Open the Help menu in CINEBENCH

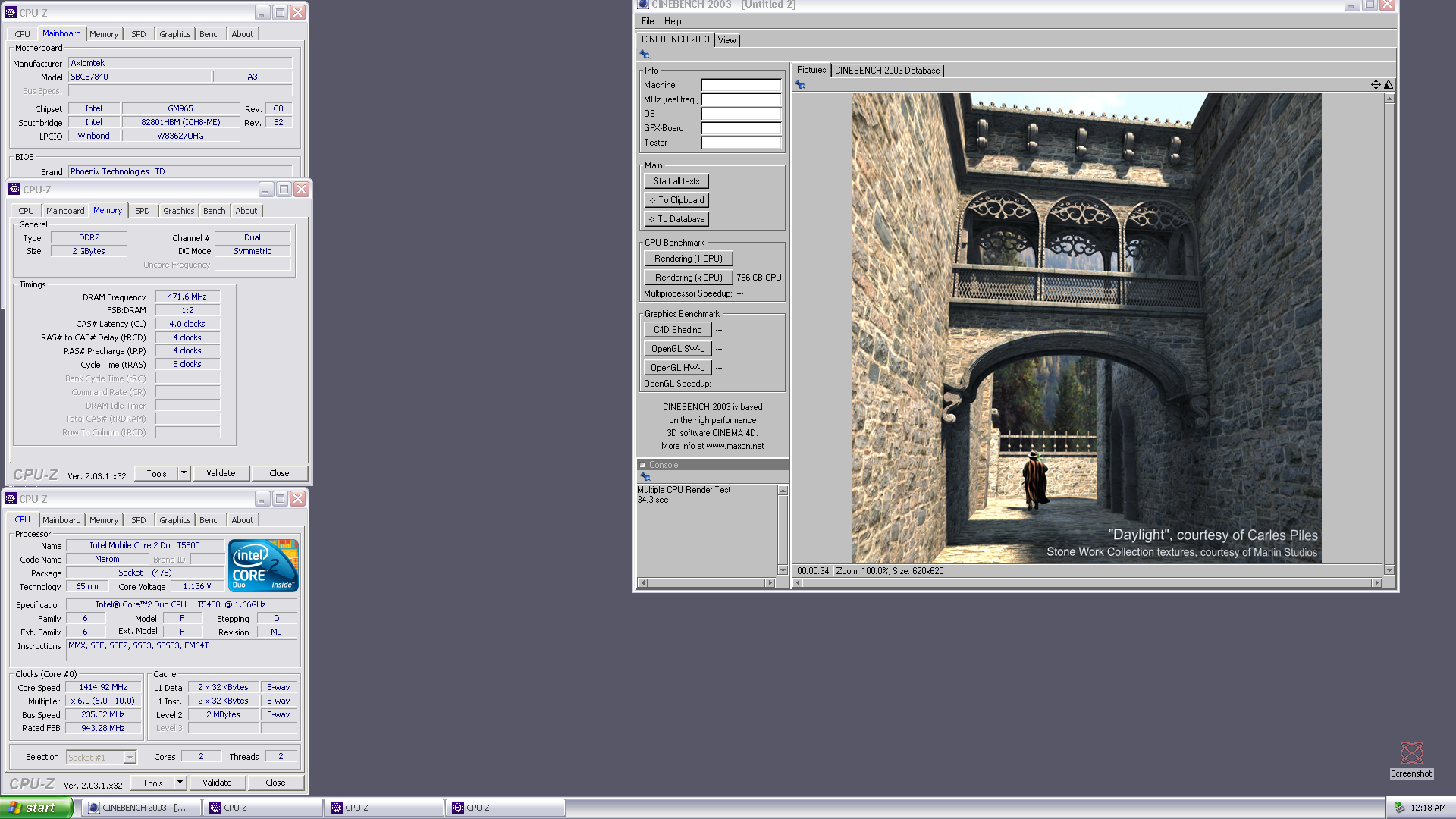(673, 21)
